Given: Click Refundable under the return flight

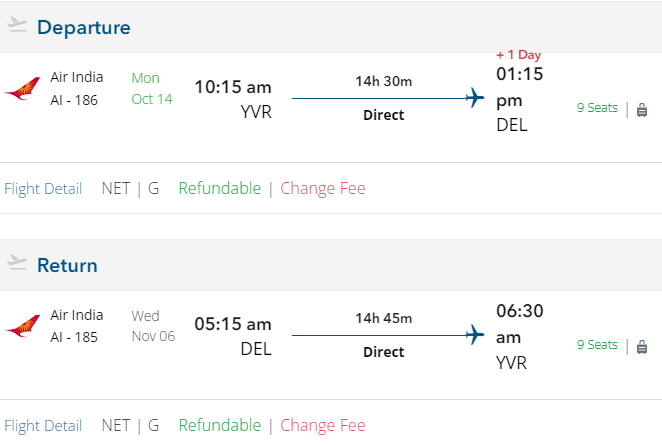Looking at the screenshot, I should [x=219, y=425].
